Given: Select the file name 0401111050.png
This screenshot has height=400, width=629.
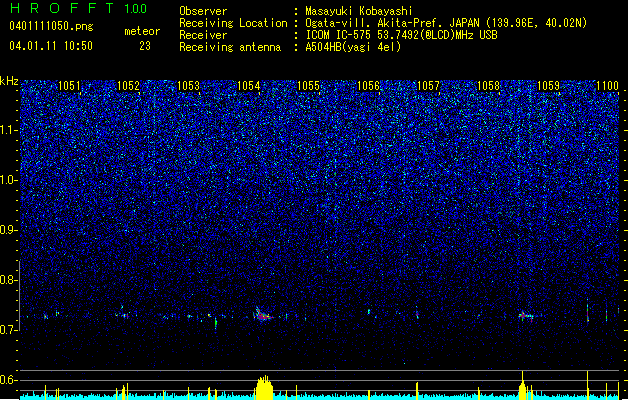Looking at the screenshot, I should [x=51, y=26].
